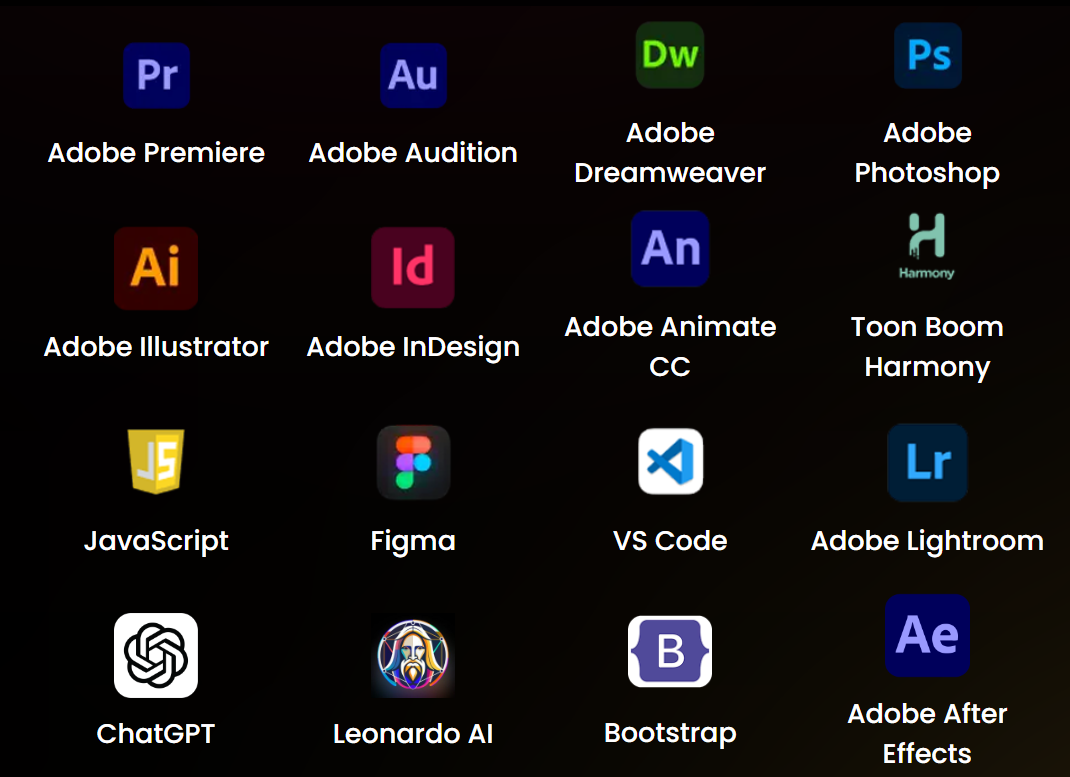The height and width of the screenshot is (777, 1070).
Task: Click the Adobe Premiere Pr icon
Action: 156,75
